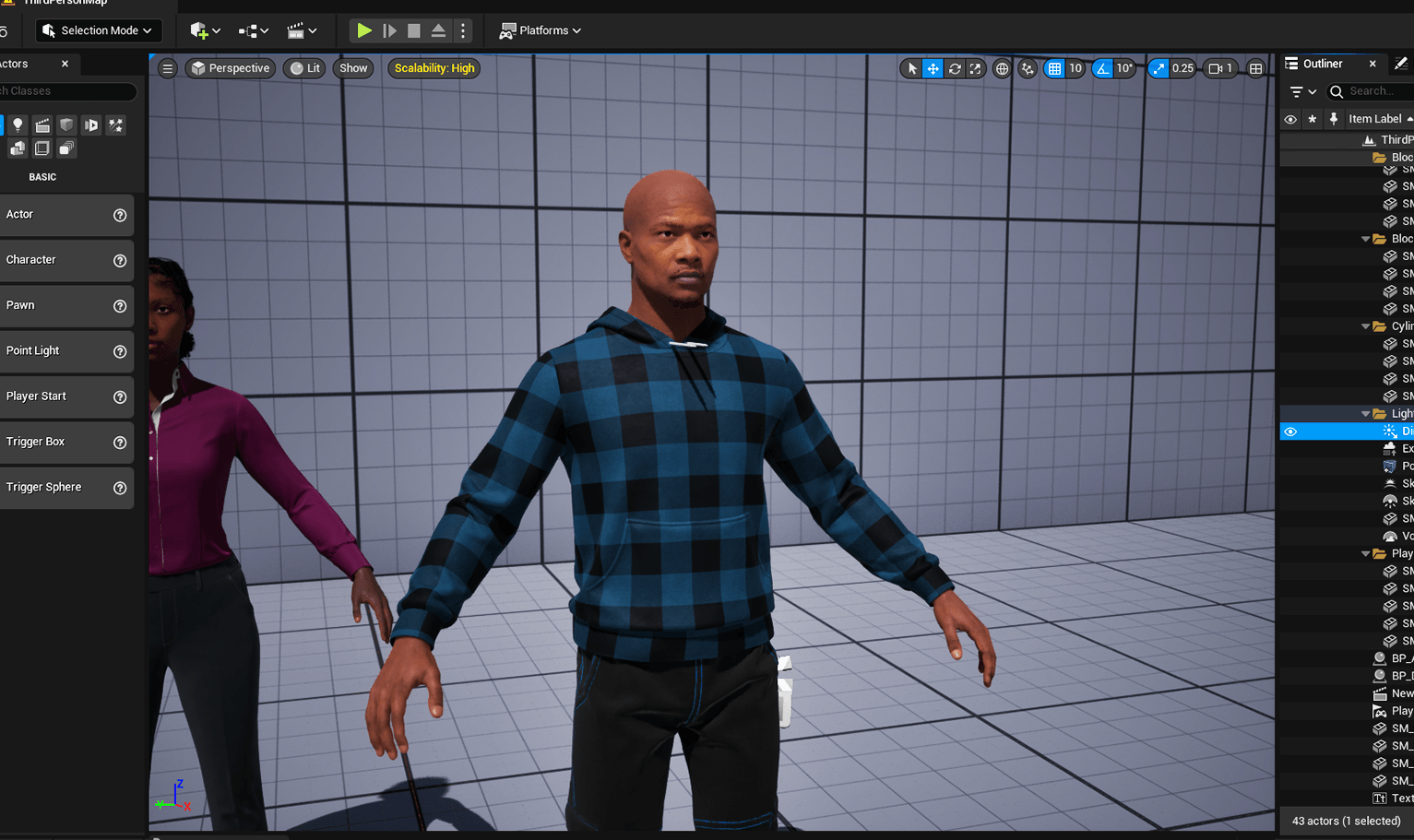Open the Perspective viewport dropdown
Viewport: 1414px width, 840px height.
pyautogui.click(x=230, y=67)
